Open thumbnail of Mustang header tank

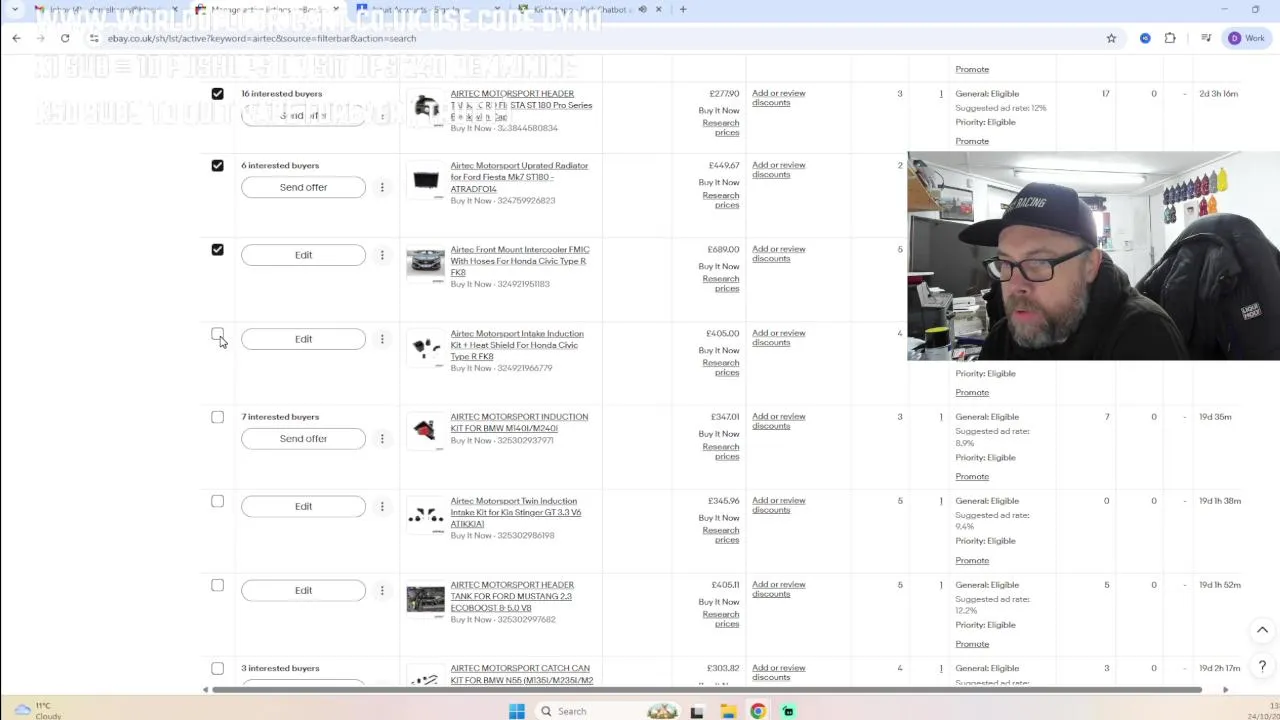tap(425, 599)
